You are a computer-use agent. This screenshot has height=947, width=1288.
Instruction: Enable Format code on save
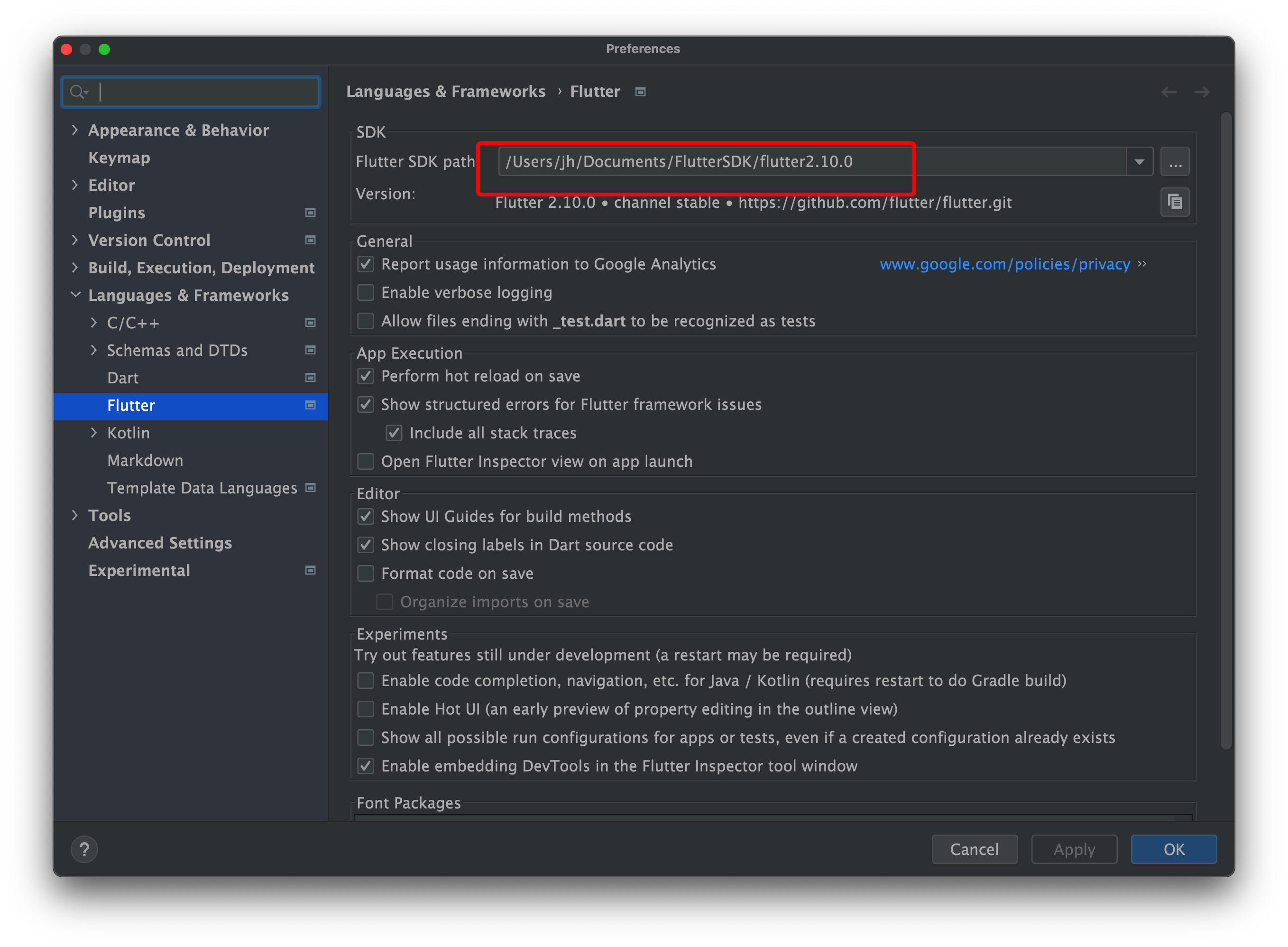coord(366,573)
